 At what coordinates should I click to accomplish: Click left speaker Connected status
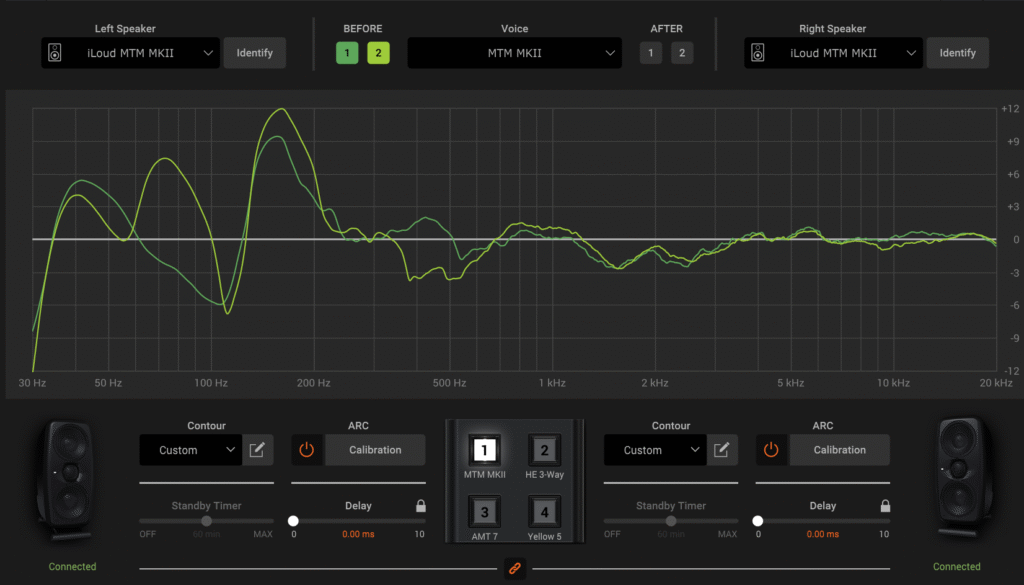pos(72,567)
